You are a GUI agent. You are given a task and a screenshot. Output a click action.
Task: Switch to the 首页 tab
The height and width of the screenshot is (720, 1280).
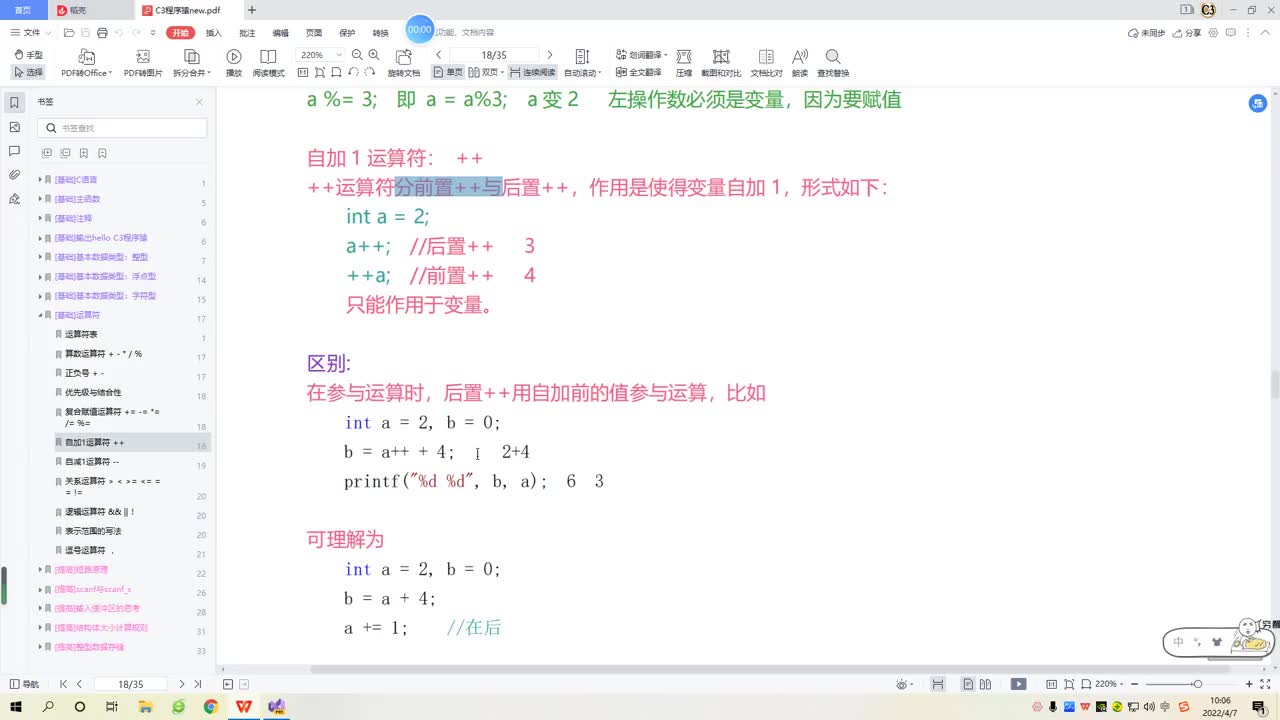pos(23,10)
